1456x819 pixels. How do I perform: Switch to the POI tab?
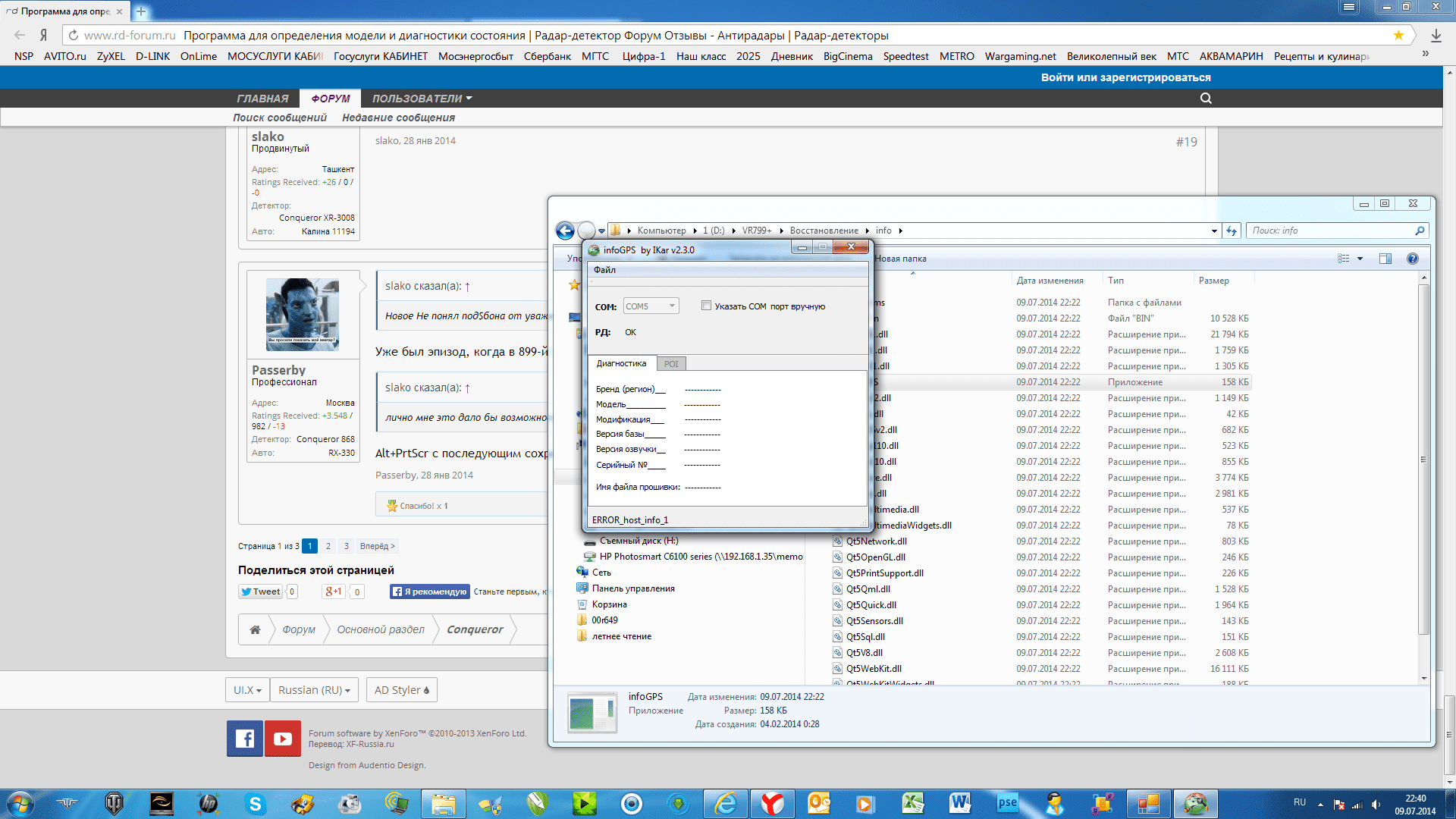(x=671, y=364)
